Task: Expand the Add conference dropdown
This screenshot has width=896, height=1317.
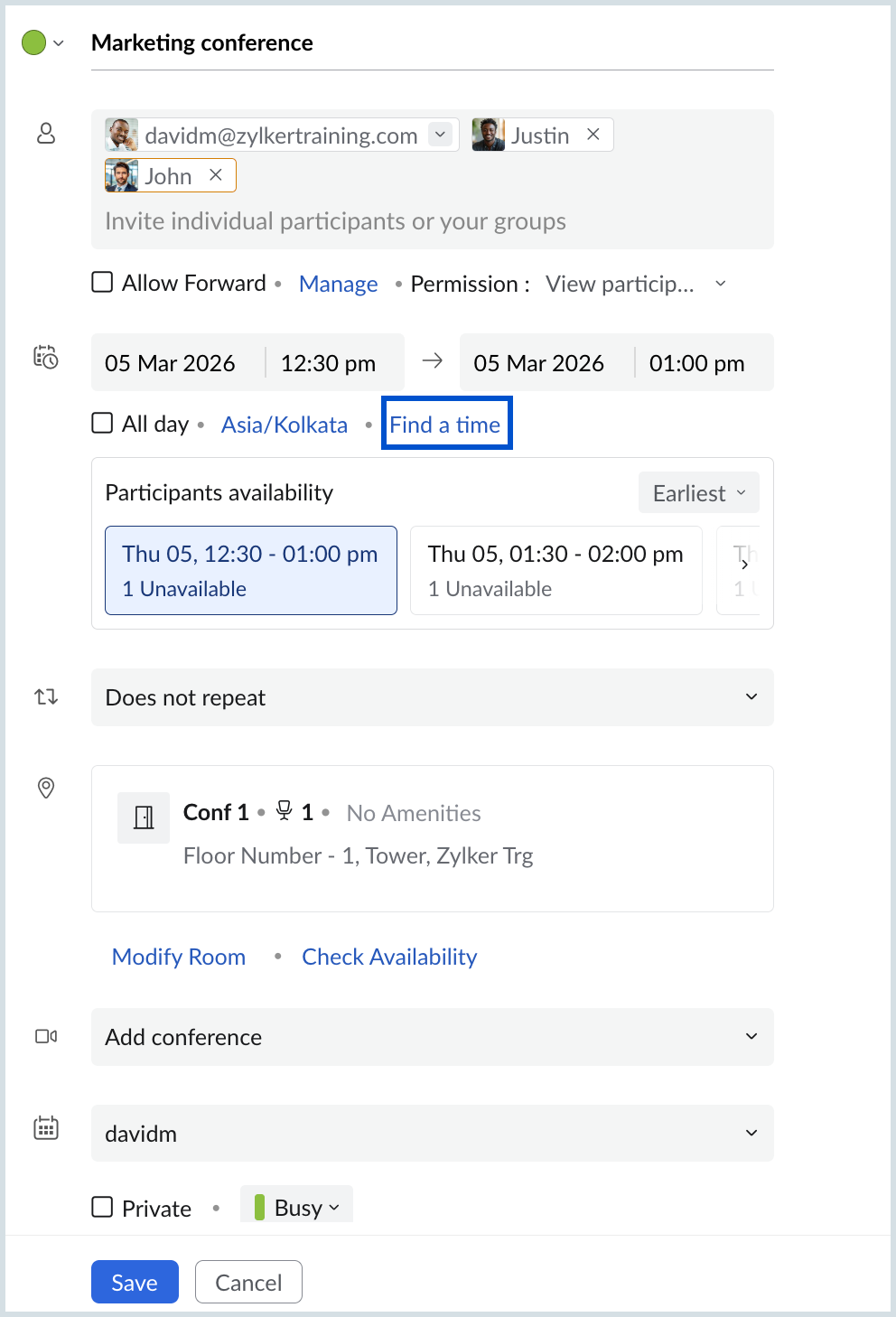Action: pyautogui.click(x=432, y=1037)
